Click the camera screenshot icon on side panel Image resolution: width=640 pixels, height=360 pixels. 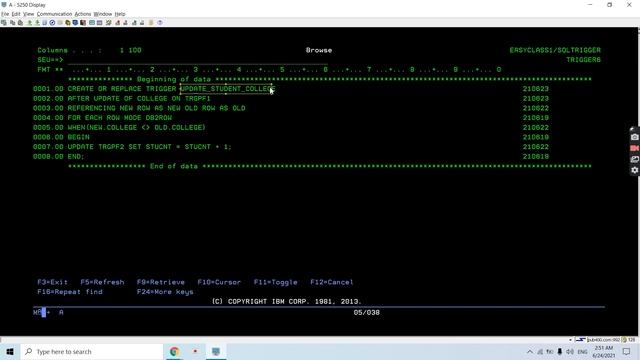[x=634, y=137]
